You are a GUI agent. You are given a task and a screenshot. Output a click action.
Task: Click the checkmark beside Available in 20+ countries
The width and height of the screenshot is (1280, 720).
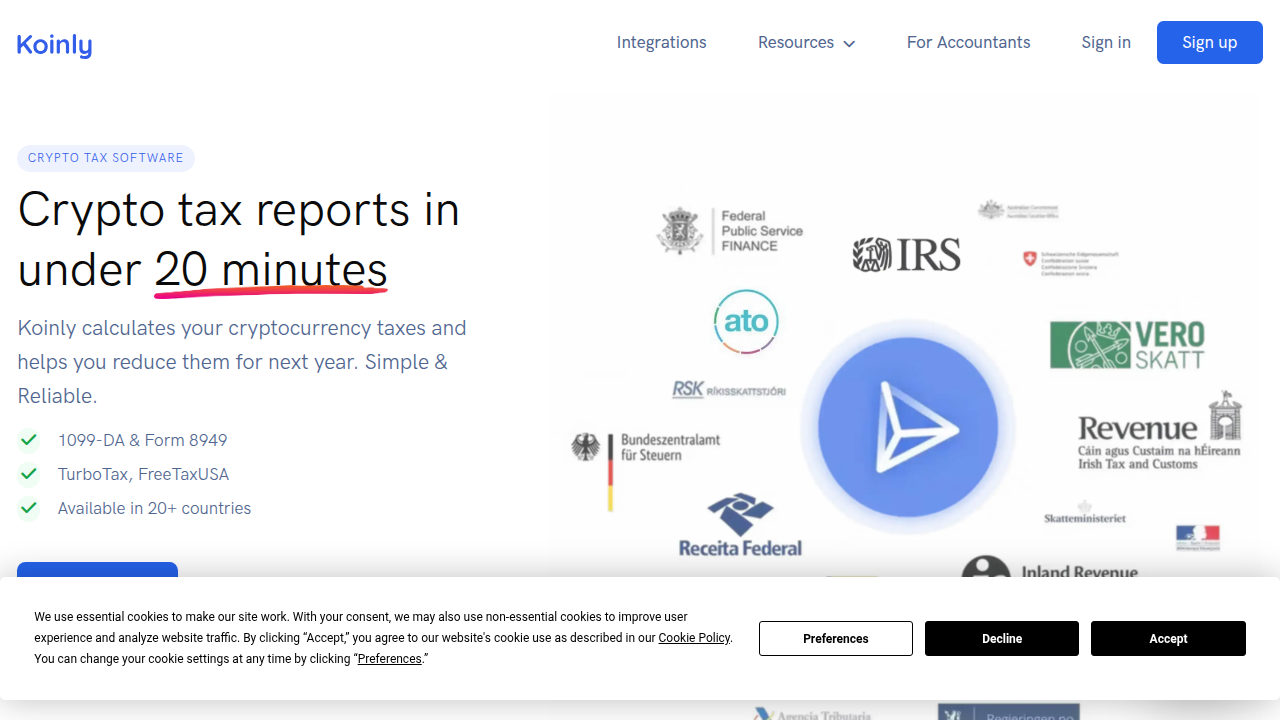point(28,508)
